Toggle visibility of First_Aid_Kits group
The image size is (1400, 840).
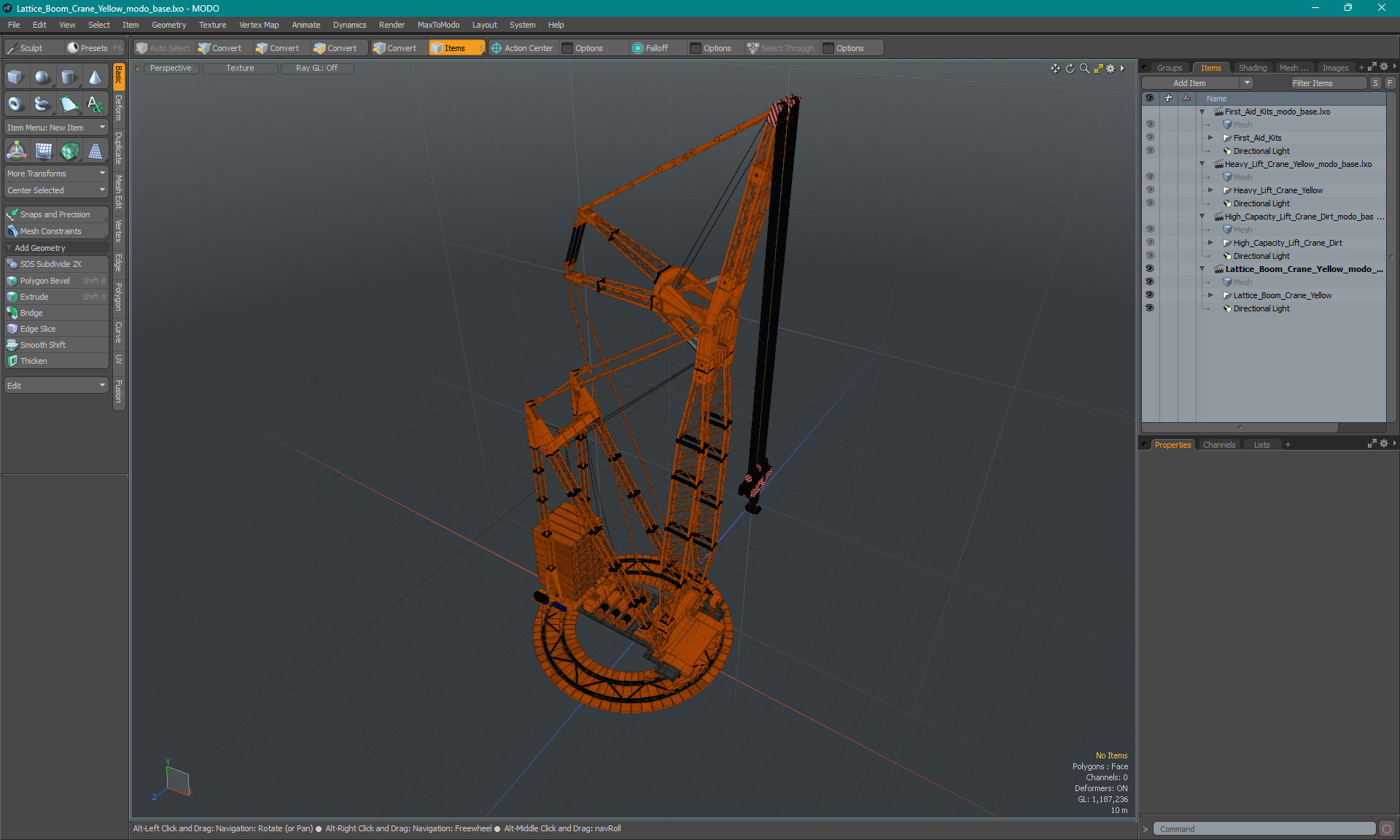1150,138
